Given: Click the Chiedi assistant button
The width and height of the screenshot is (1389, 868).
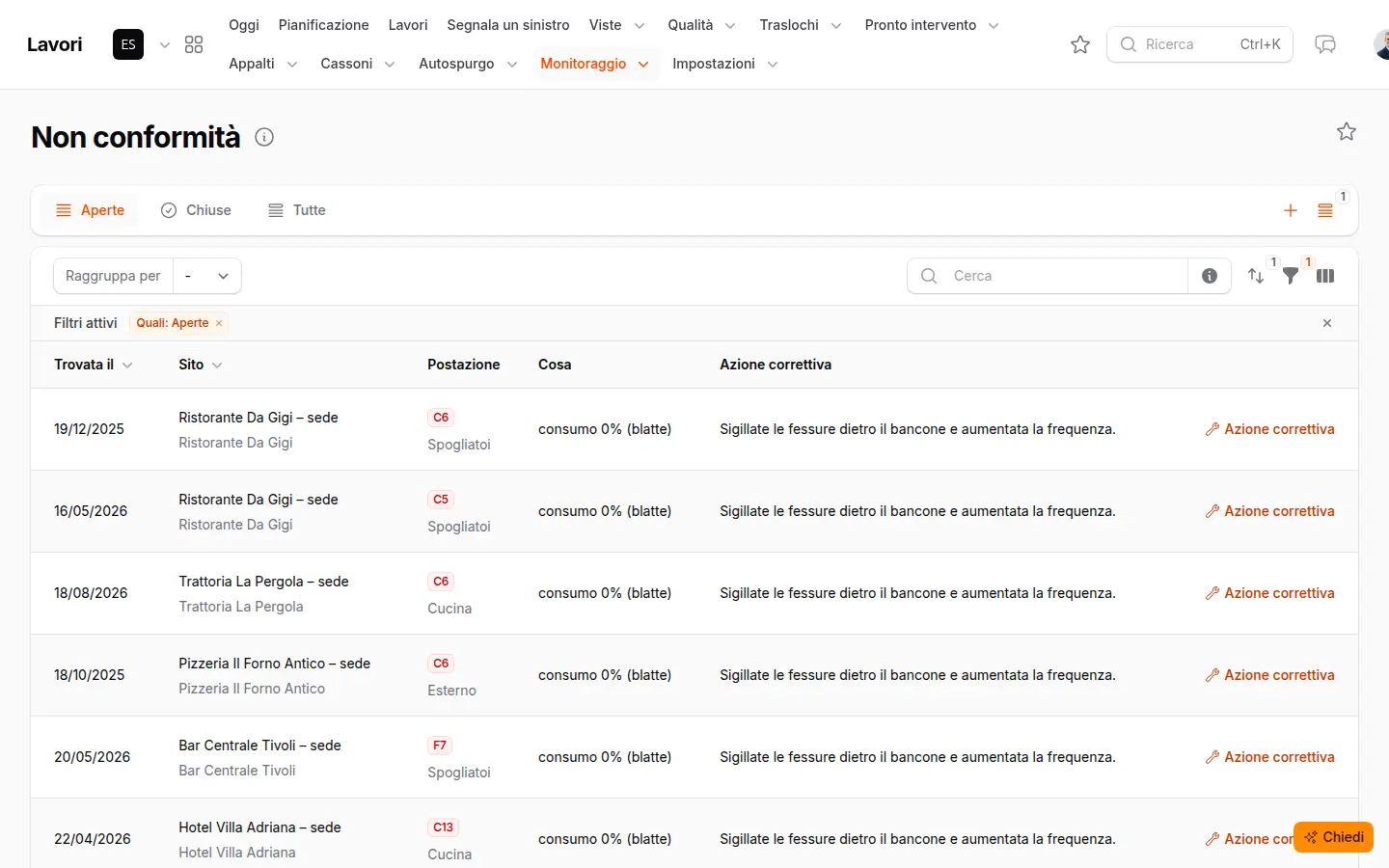Looking at the screenshot, I should [x=1334, y=837].
